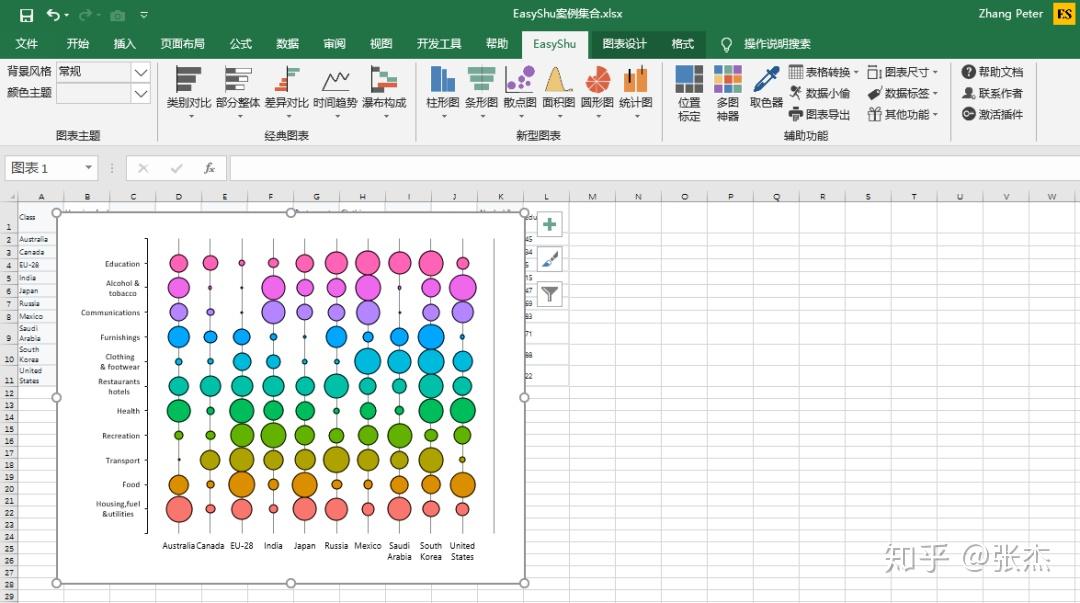The height and width of the screenshot is (603, 1080).
Task: Expand the 背景风格 style dropdown
Action: 139,72
